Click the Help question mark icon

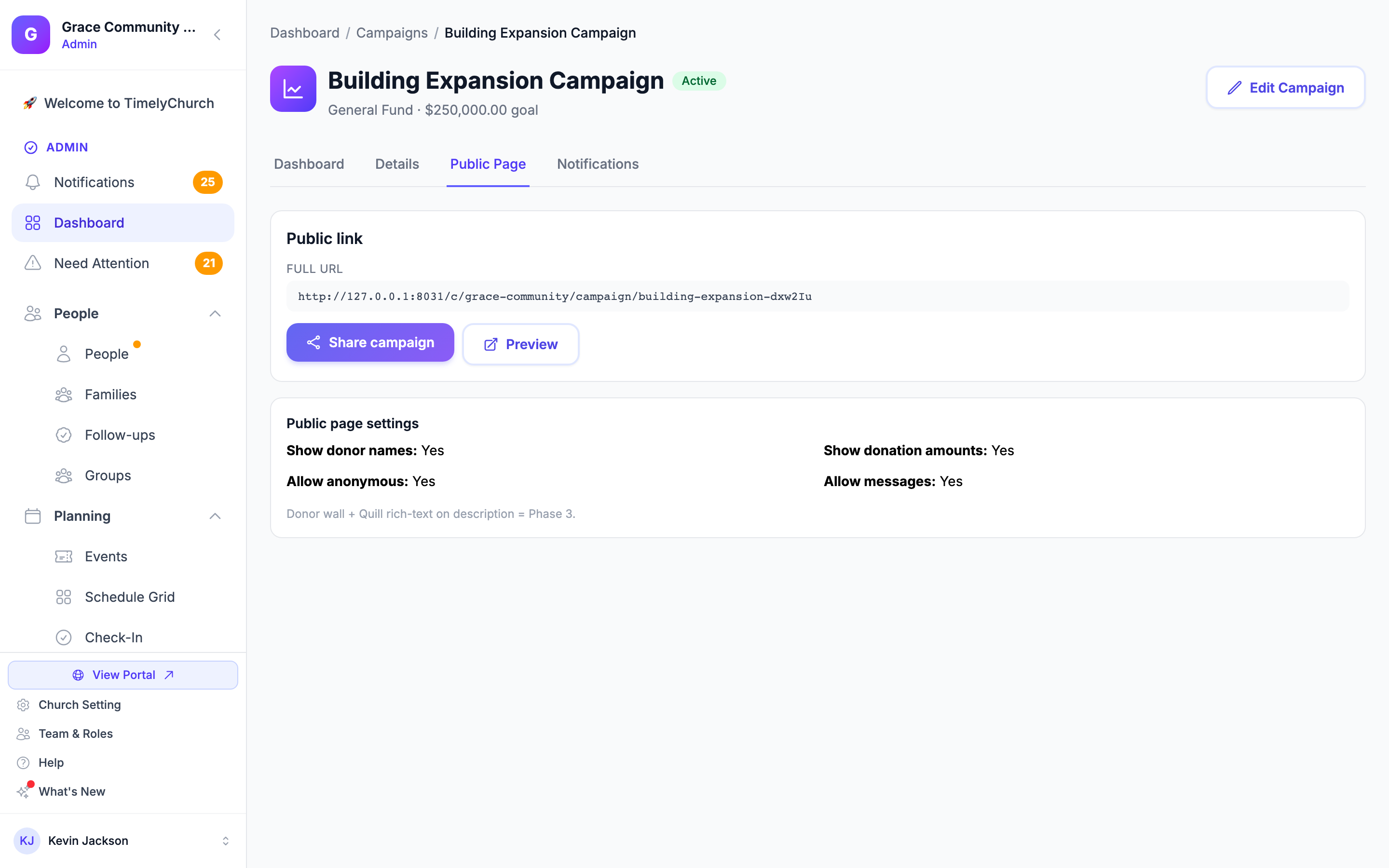[23, 762]
